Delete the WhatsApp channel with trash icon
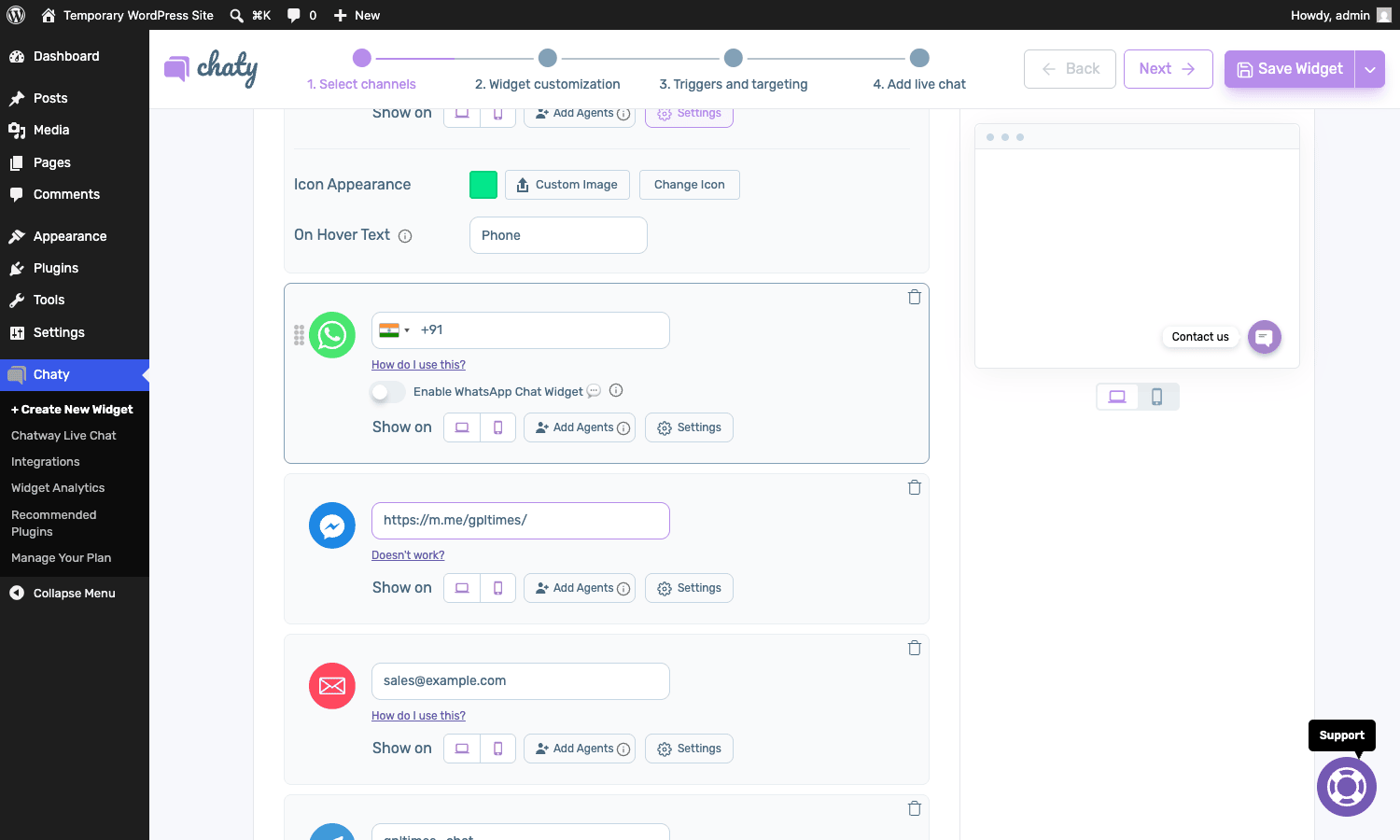Image resolution: width=1400 pixels, height=840 pixels. [915, 297]
